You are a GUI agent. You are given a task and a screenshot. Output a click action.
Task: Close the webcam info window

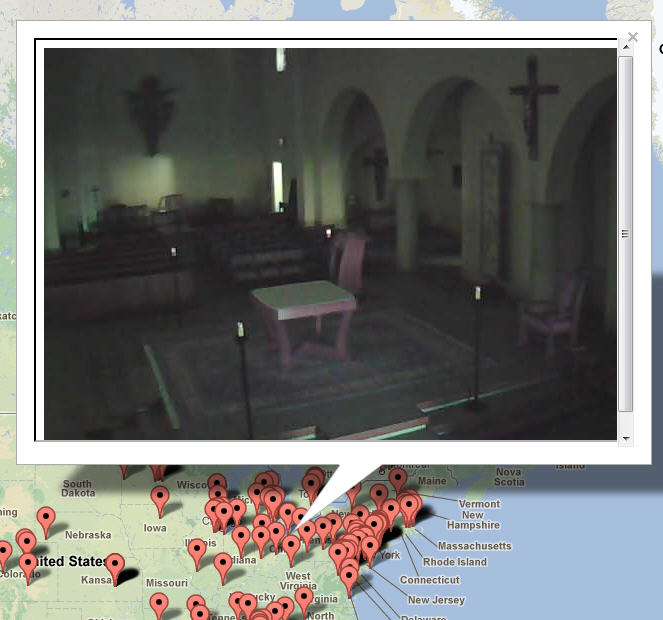[x=631, y=38]
